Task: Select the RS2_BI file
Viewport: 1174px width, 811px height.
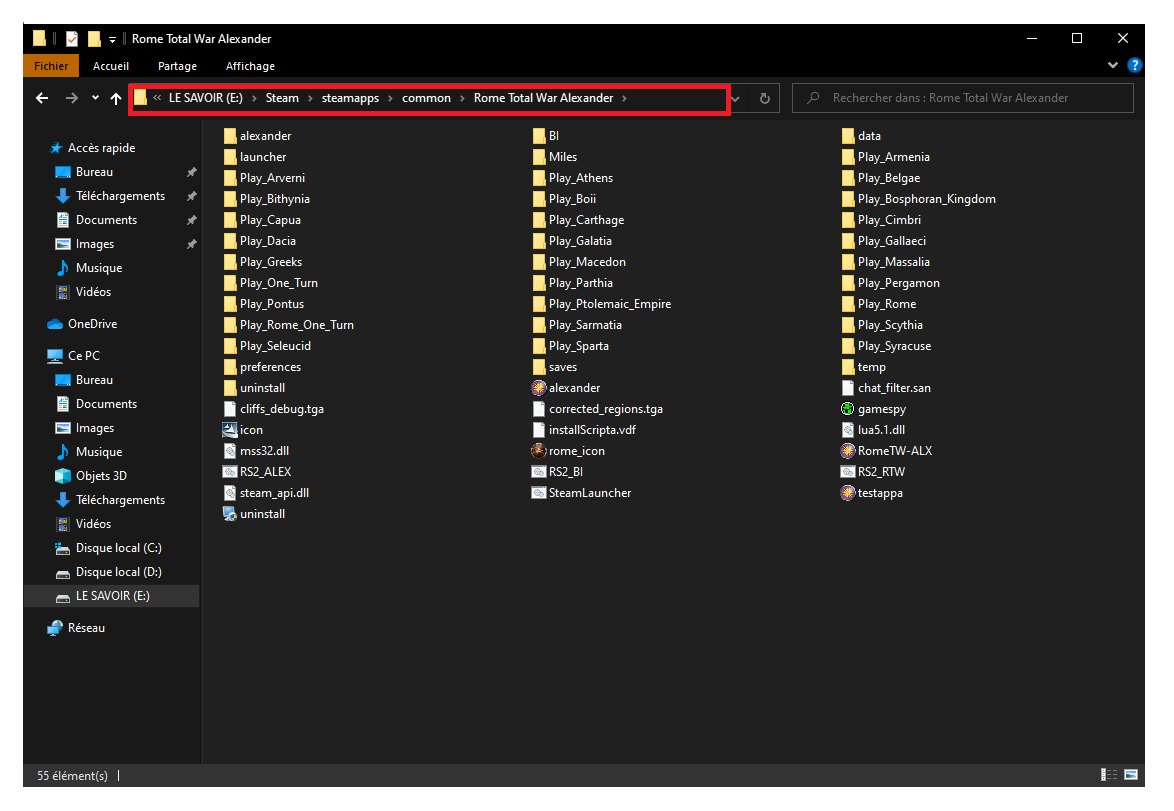Action: tap(557, 472)
